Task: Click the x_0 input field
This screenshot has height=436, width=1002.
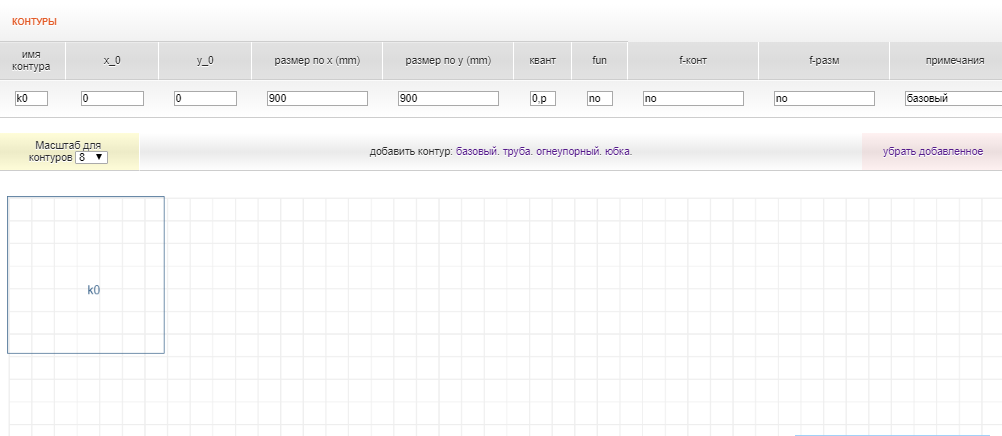Action: [x=112, y=99]
